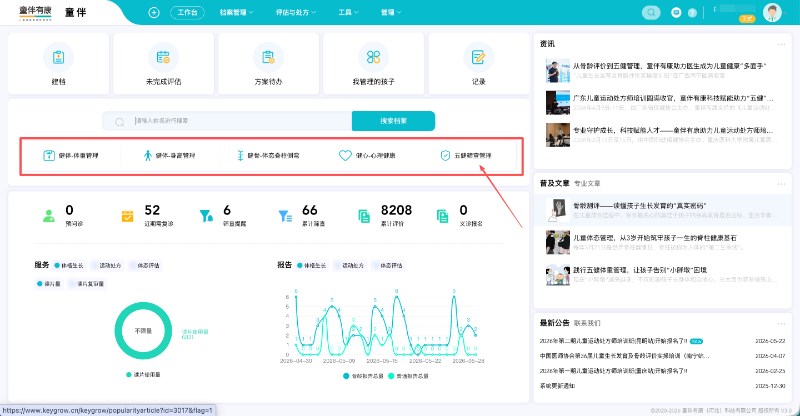The height and width of the screenshot is (416, 800).
Task: Open the 方案待办 clipboard icon
Action: pos(268,57)
